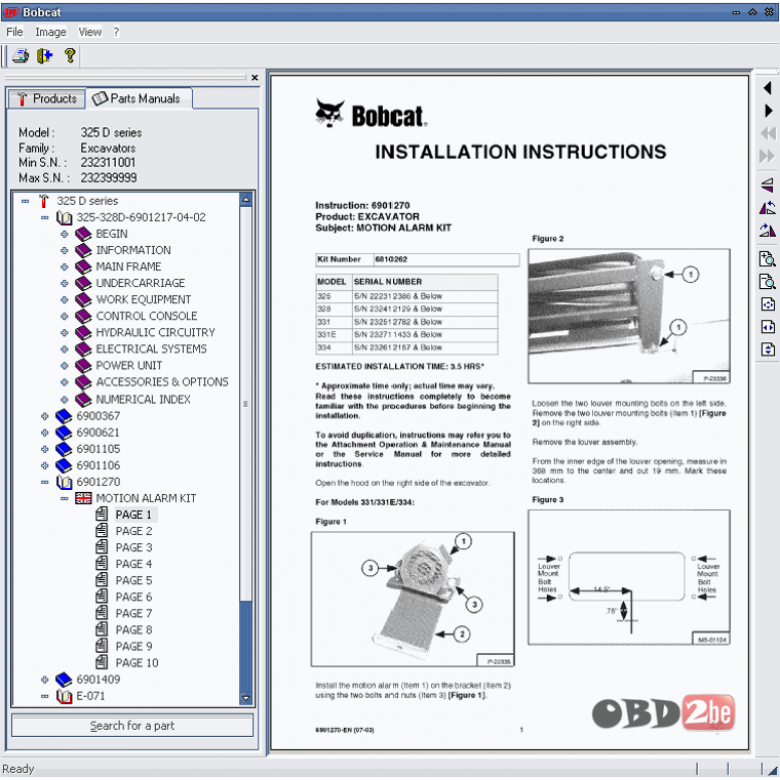Click the blue tree scrollbar thumb
The width and height of the screenshot is (780, 780).
coord(245,646)
